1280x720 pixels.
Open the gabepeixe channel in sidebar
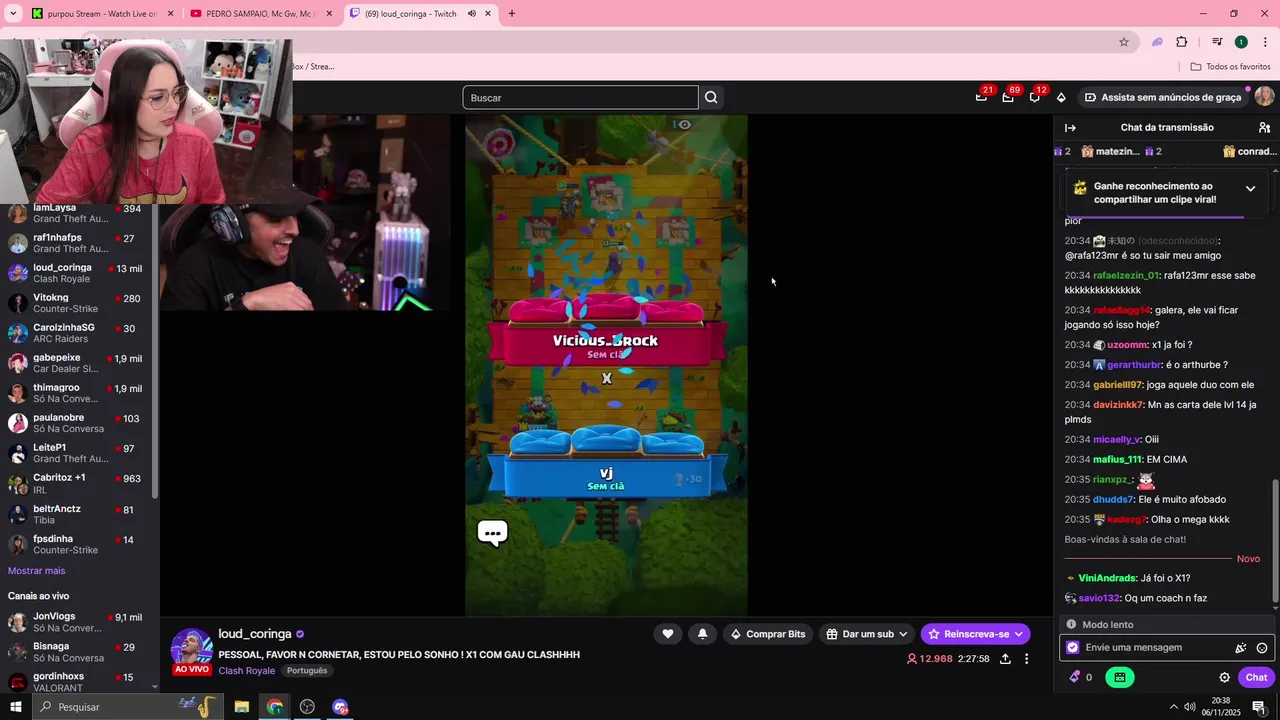[x=76, y=363]
